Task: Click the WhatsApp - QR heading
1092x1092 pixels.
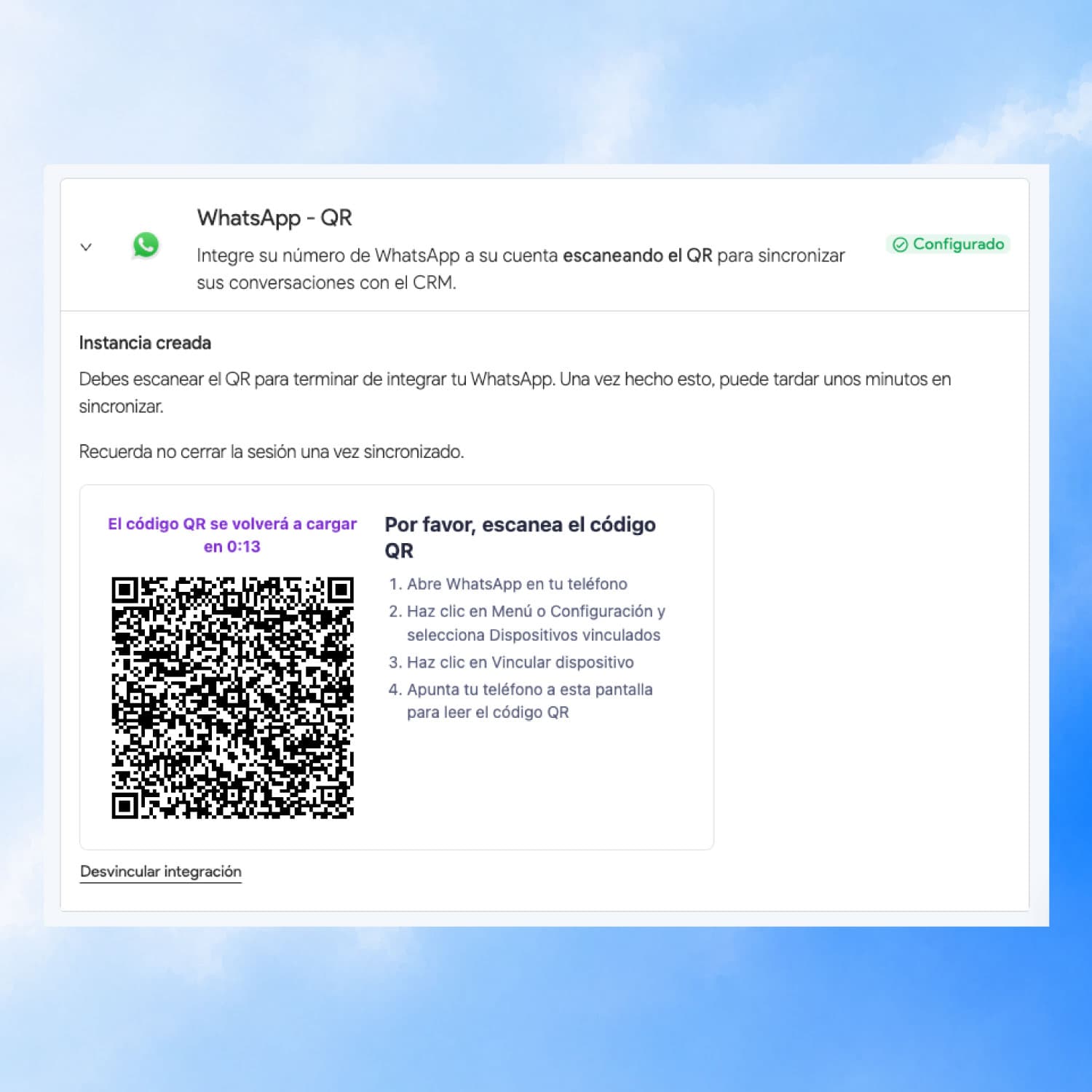Action: pyautogui.click(x=274, y=218)
